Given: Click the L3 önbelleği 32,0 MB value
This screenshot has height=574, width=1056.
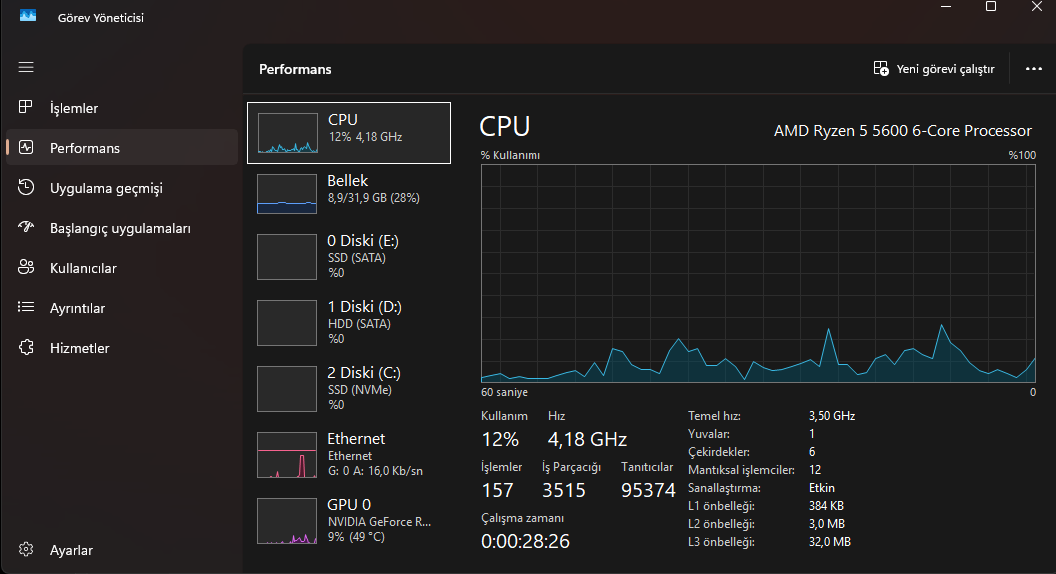Looking at the screenshot, I should click(830, 542).
